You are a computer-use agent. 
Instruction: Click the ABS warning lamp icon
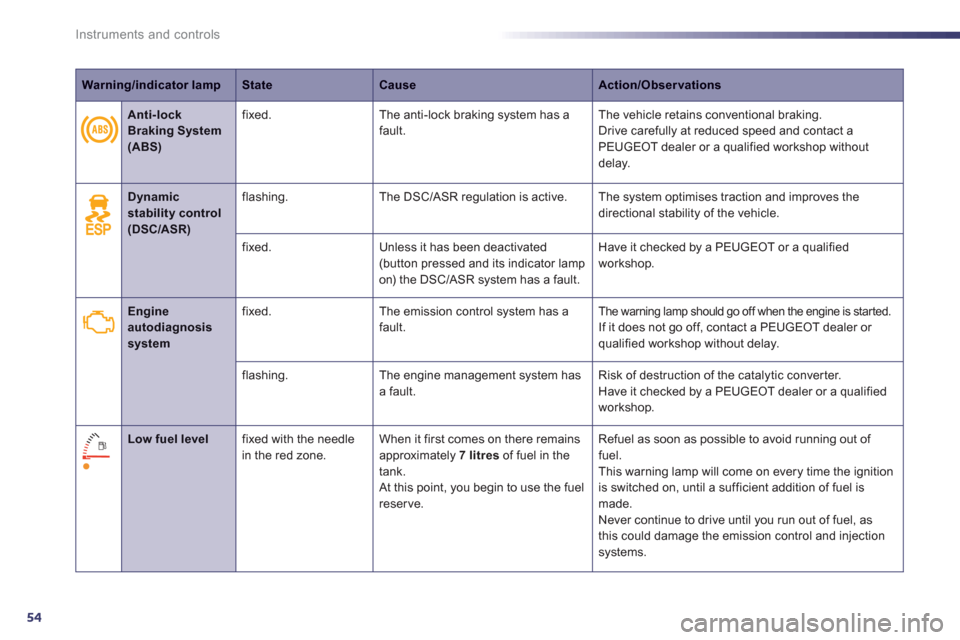(x=99, y=130)
